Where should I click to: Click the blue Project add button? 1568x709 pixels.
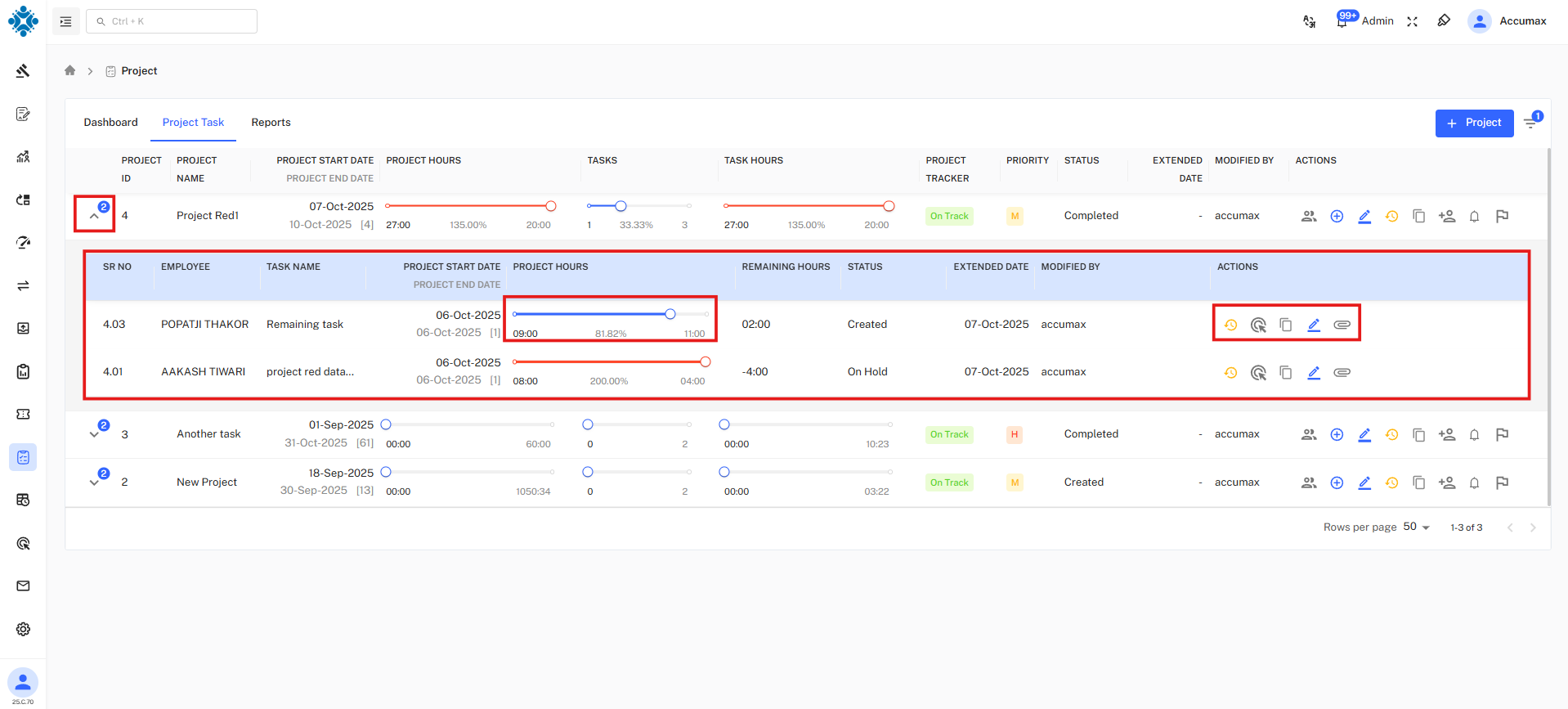1474,123
